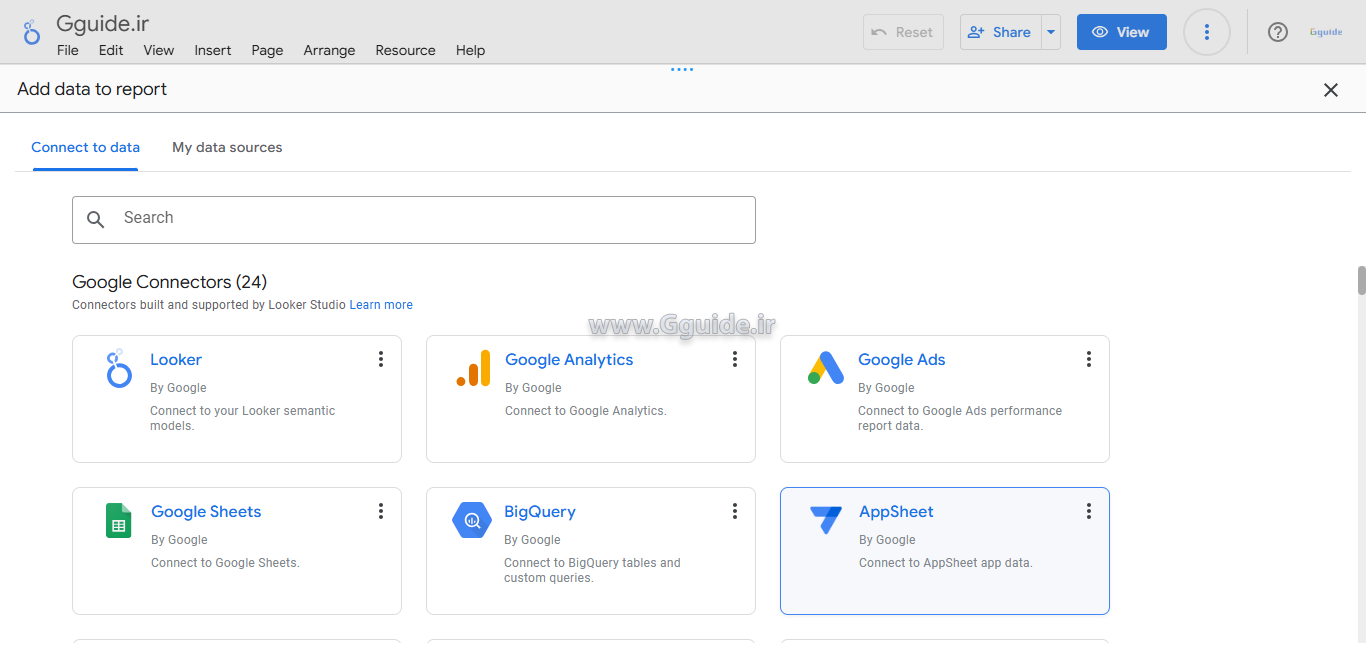Open three-dot menu on Google Analytics card
The height and width of the screenshot is (651, 1366).
coord(735,359)
